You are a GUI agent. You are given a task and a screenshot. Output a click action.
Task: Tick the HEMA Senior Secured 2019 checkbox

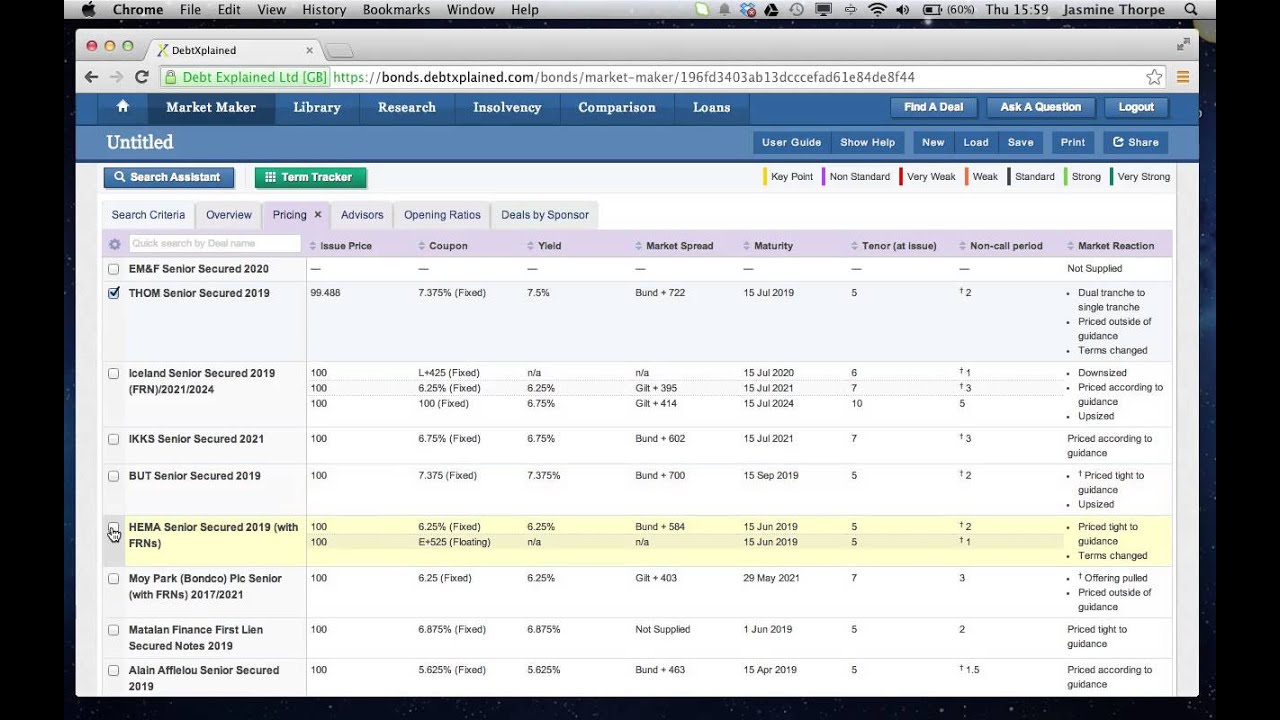click(113, 527)
